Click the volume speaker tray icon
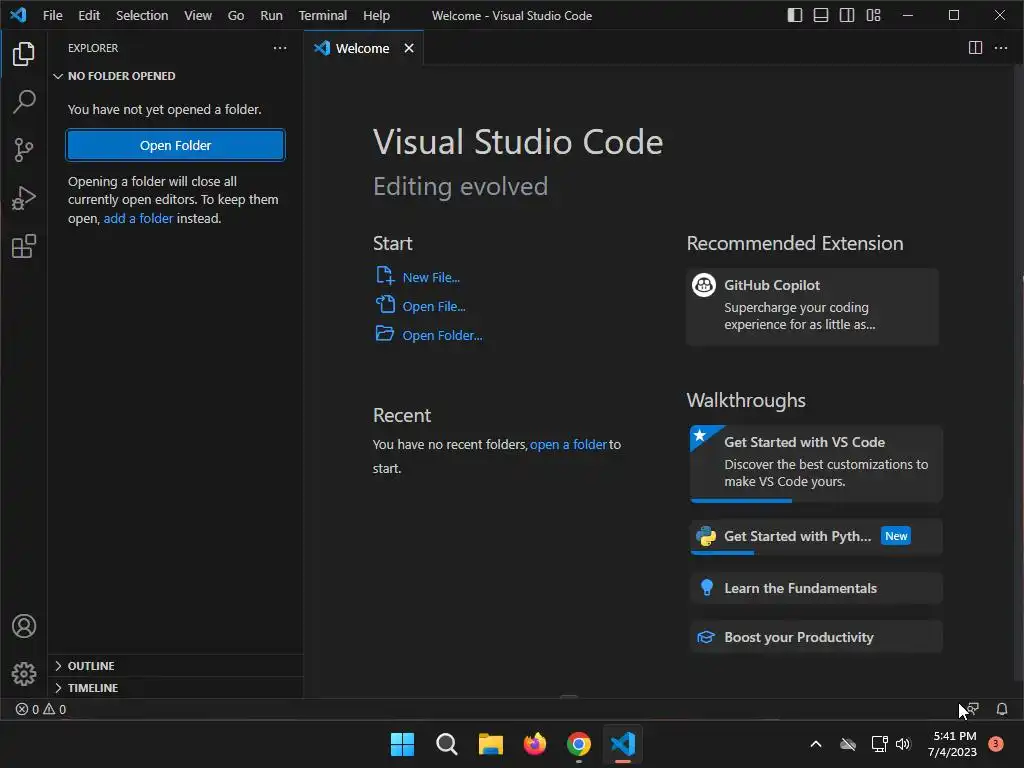The height and width of the screenshot is (768, 1024). (x=903, y=744)
